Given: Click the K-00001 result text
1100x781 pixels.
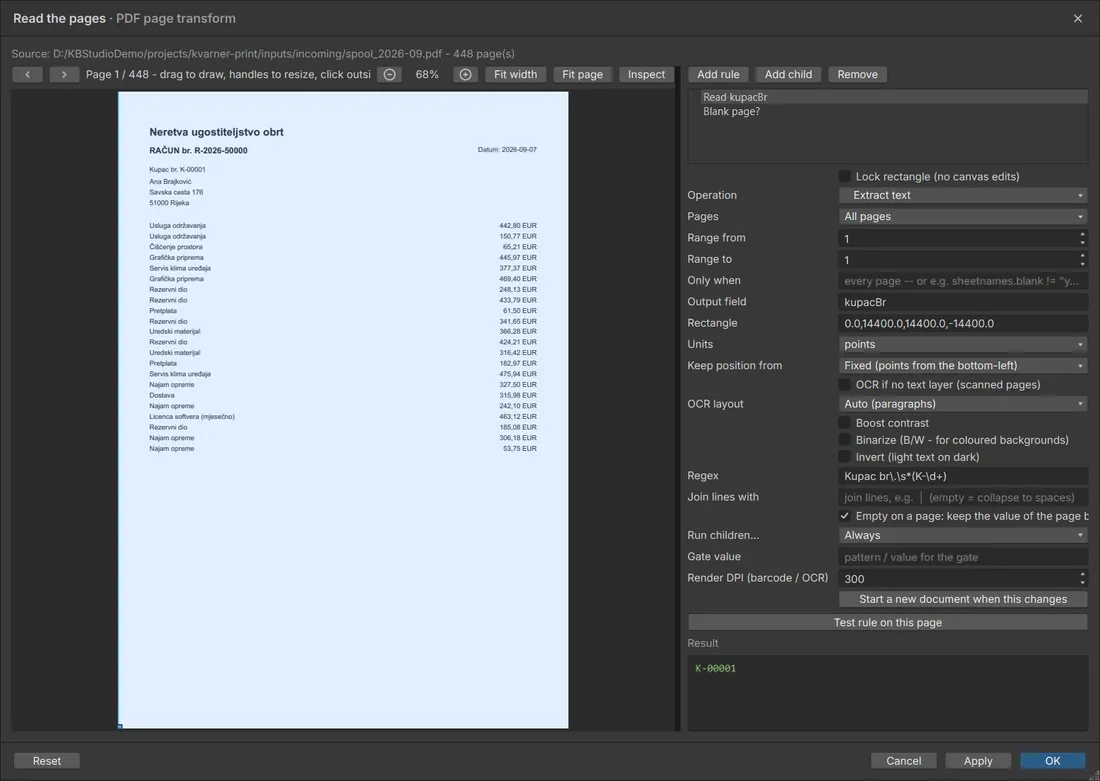Looking at the screenshot, I should [716, 669].
